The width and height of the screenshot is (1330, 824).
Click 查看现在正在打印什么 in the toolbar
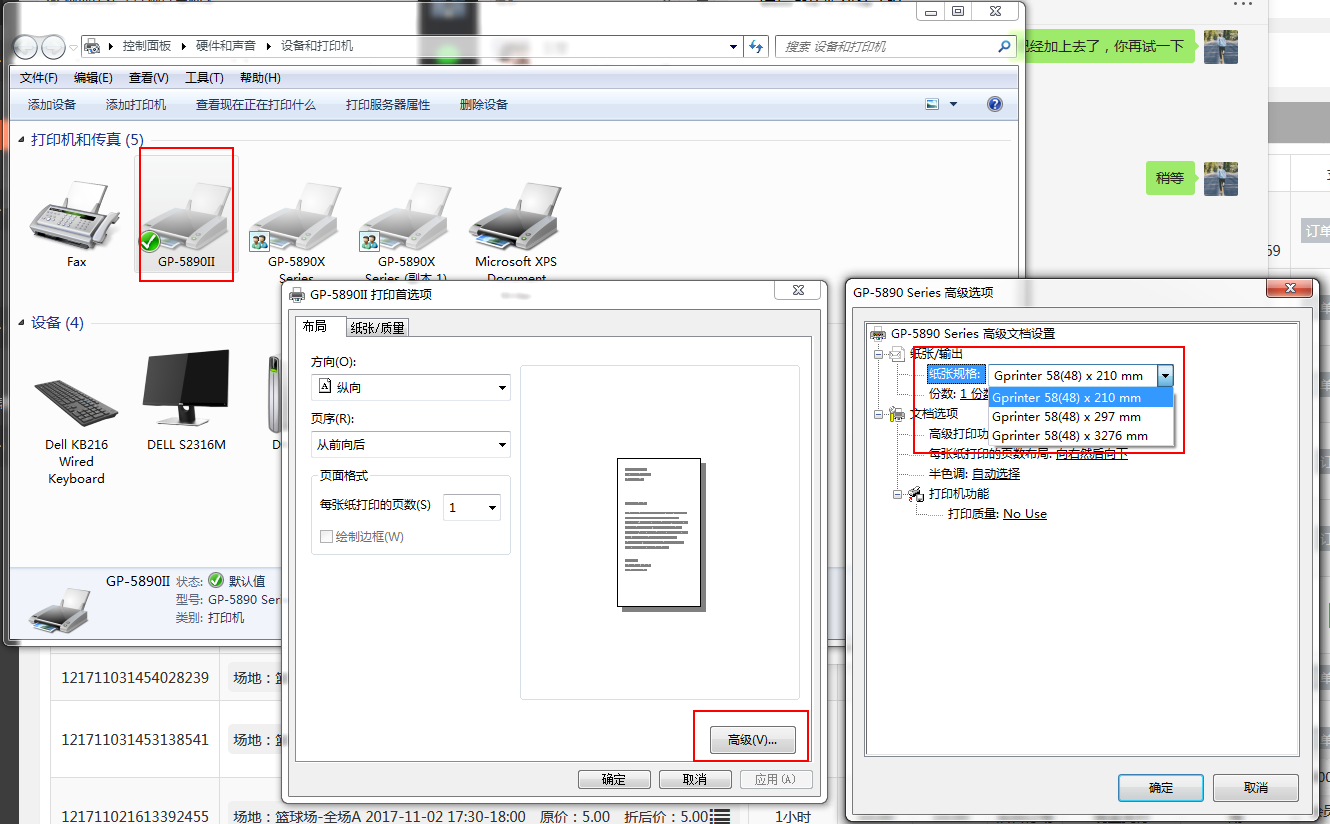tap(256, 104)
